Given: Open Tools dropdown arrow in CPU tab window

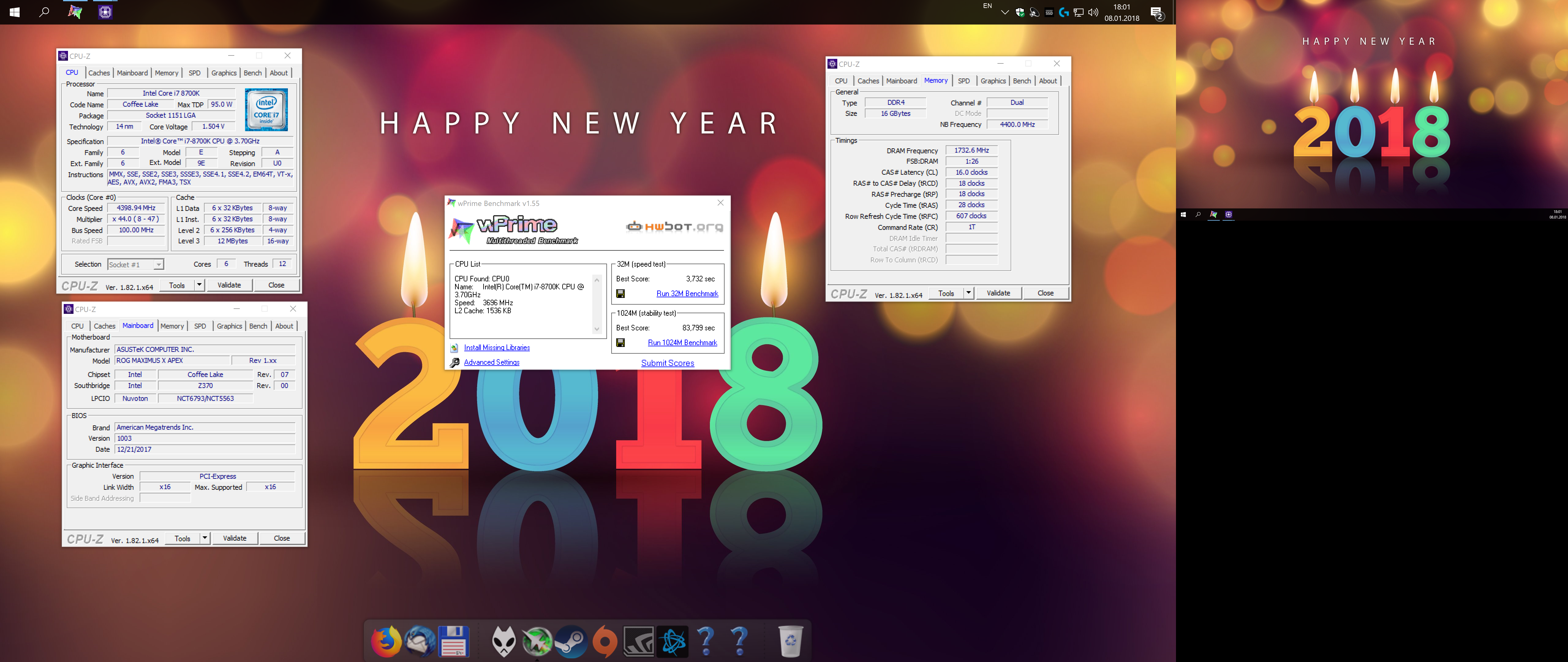Looking at the screenshot, I should pos(199,285).
